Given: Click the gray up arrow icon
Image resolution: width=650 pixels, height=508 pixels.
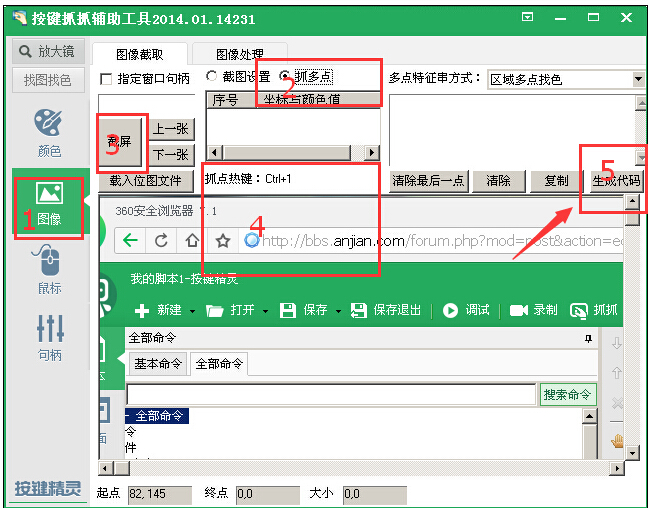Looking at the screenshot, I should click(617, 372).
